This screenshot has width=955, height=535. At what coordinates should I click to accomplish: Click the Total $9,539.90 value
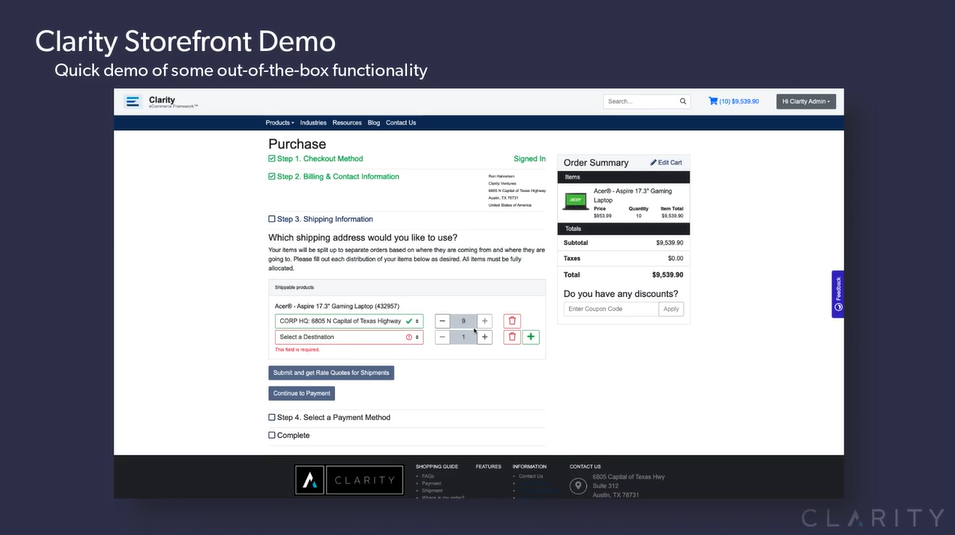pos(668,275)
